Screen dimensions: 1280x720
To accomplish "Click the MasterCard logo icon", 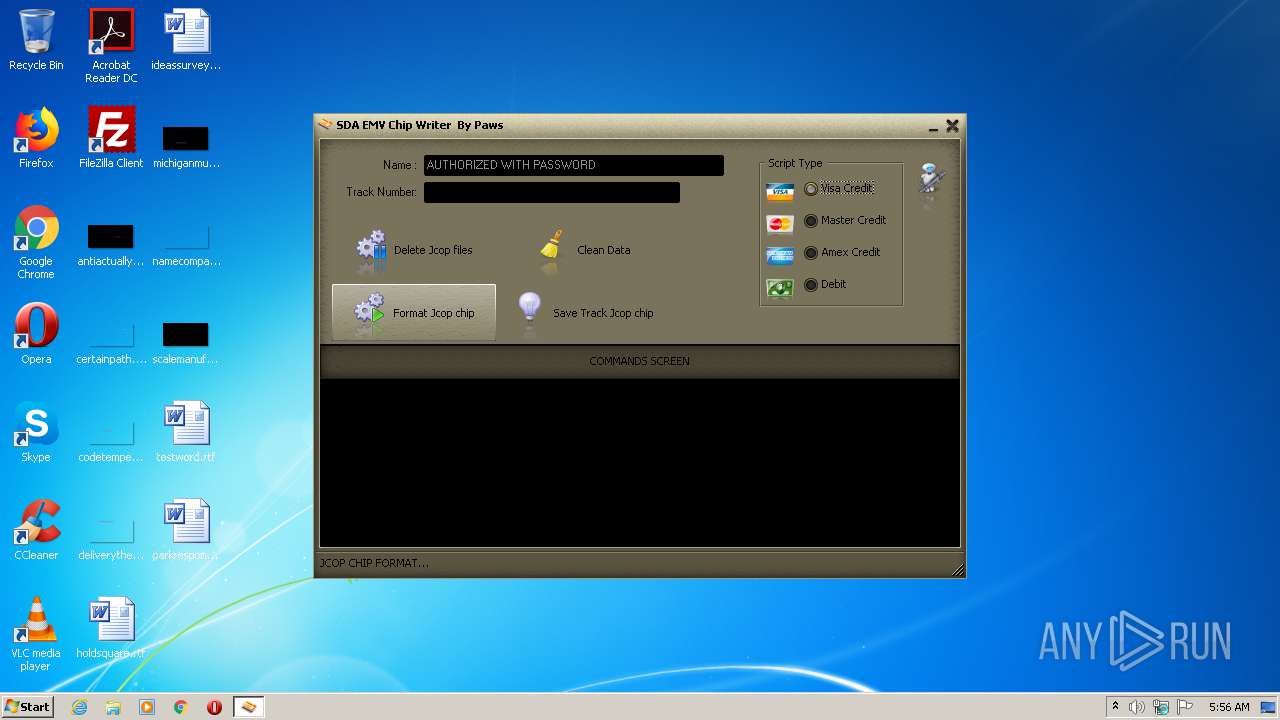I will pyautogui.click(x=780, y=223).
